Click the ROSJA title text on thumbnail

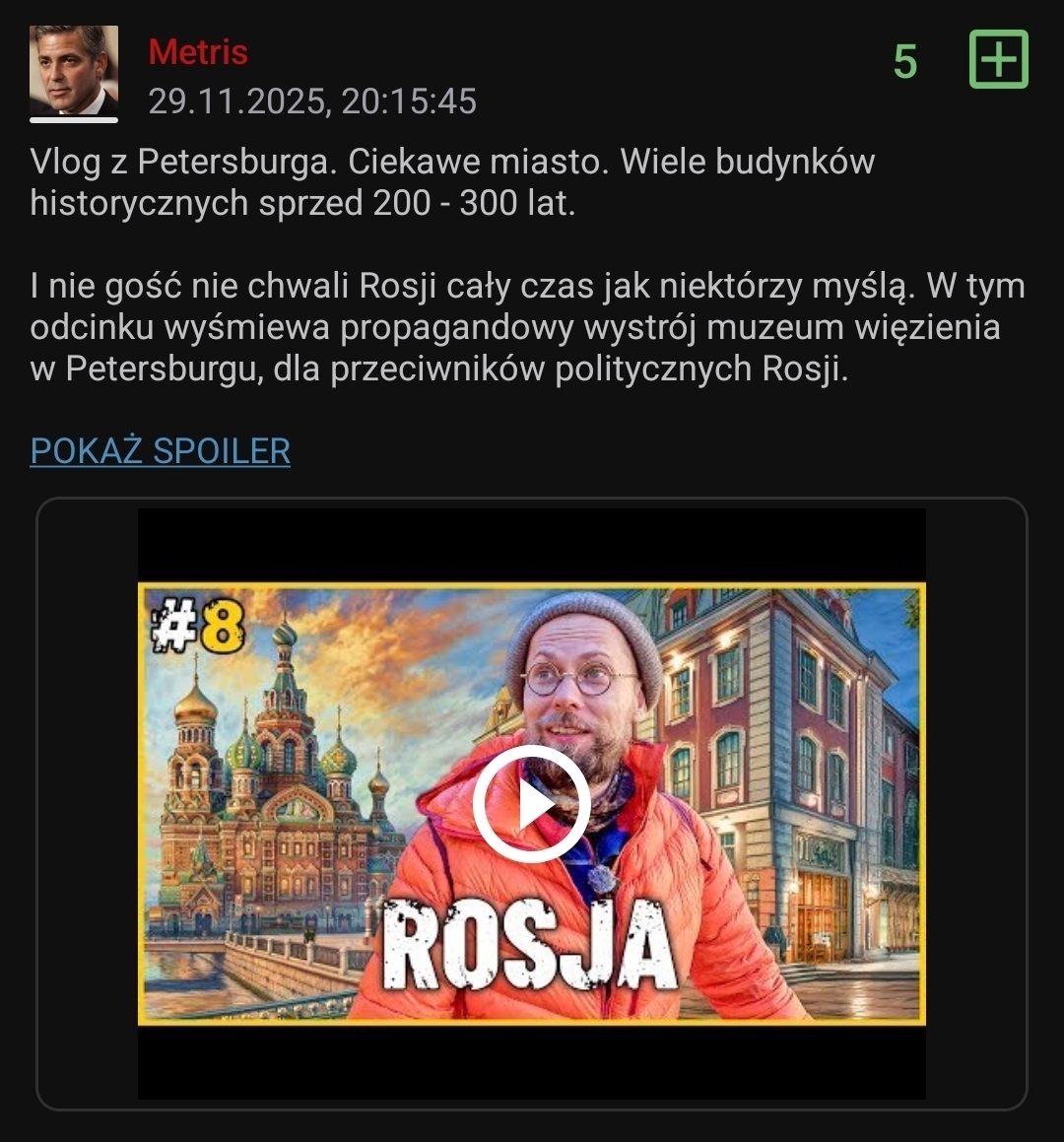coord(529,946)
